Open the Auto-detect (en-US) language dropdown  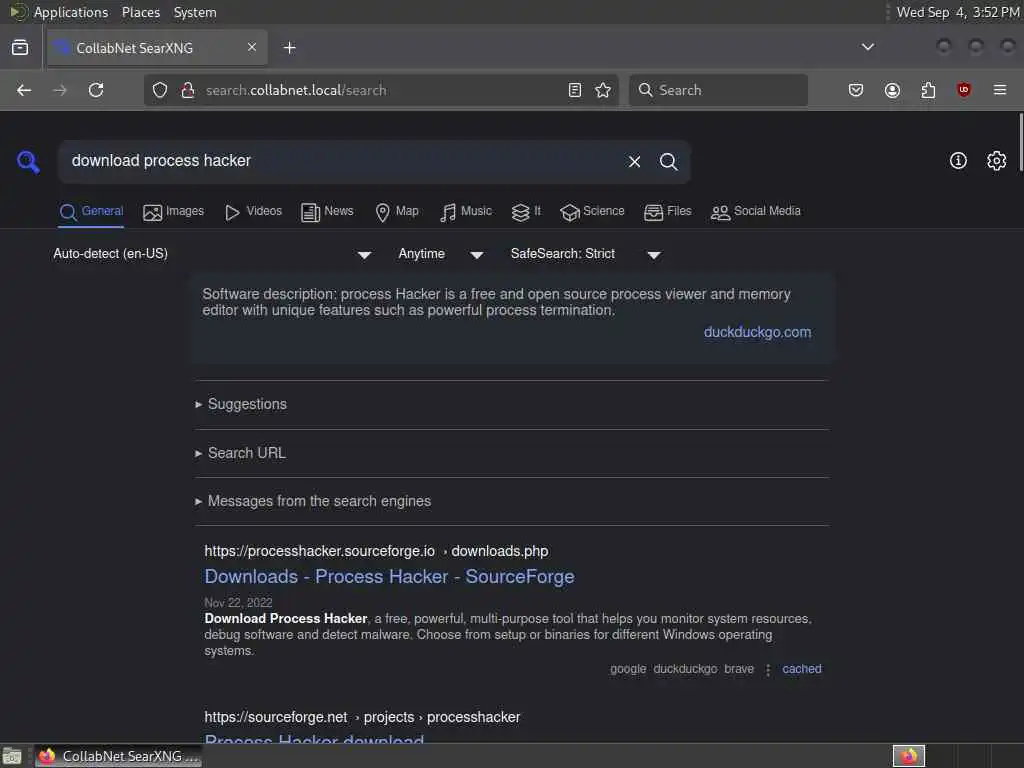(212, 254)
